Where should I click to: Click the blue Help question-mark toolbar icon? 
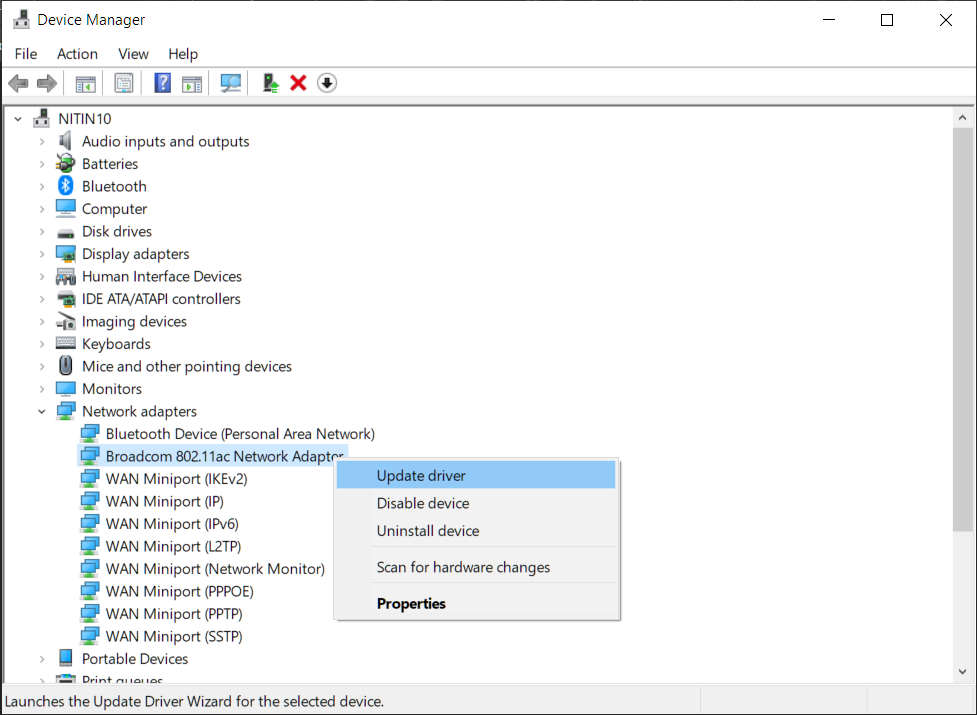(x=163, y=83)
